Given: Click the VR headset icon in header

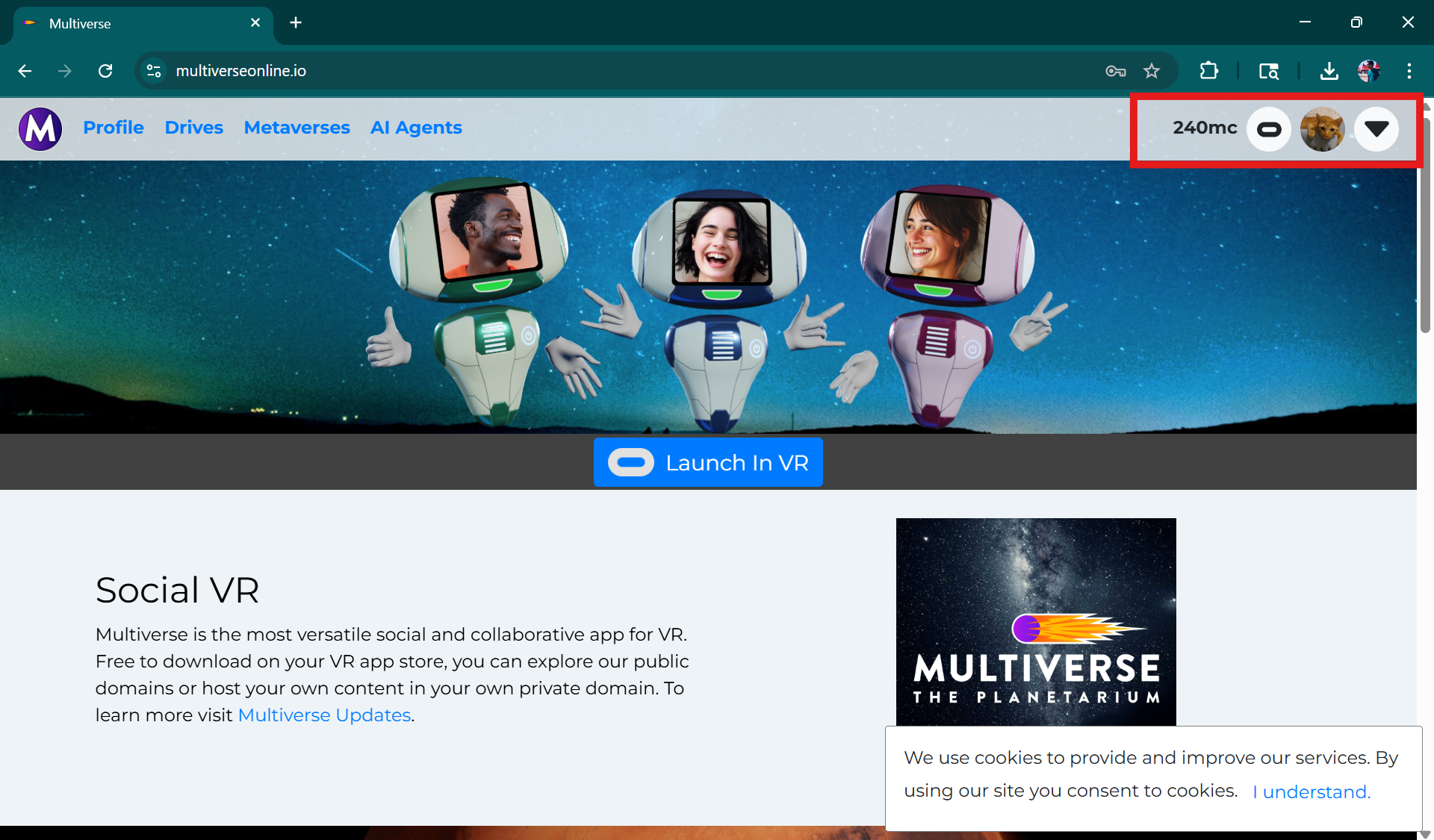Looking at the screenshot, I should 1268,129.
